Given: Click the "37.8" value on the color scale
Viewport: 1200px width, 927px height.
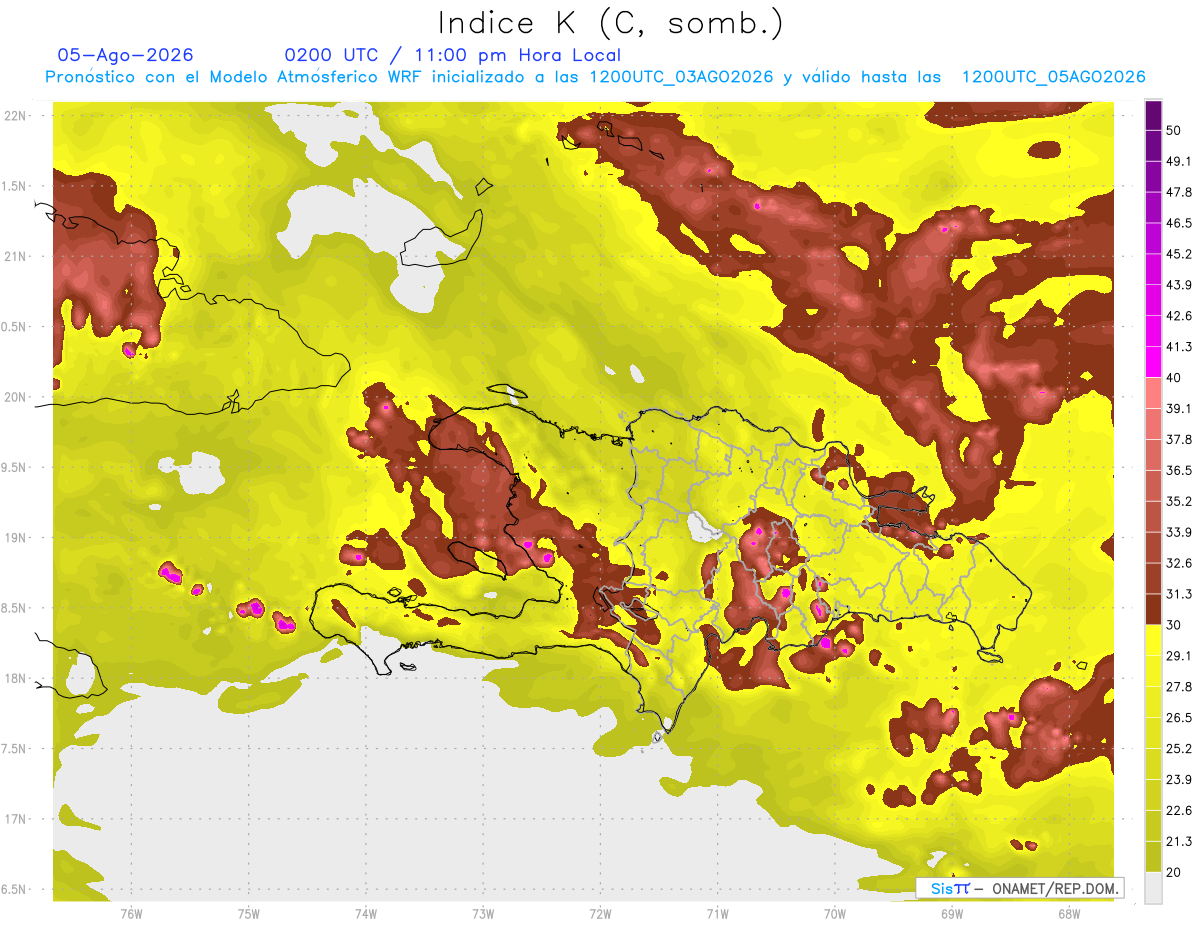Looking at the screenshot, I should pos(1178,439).
